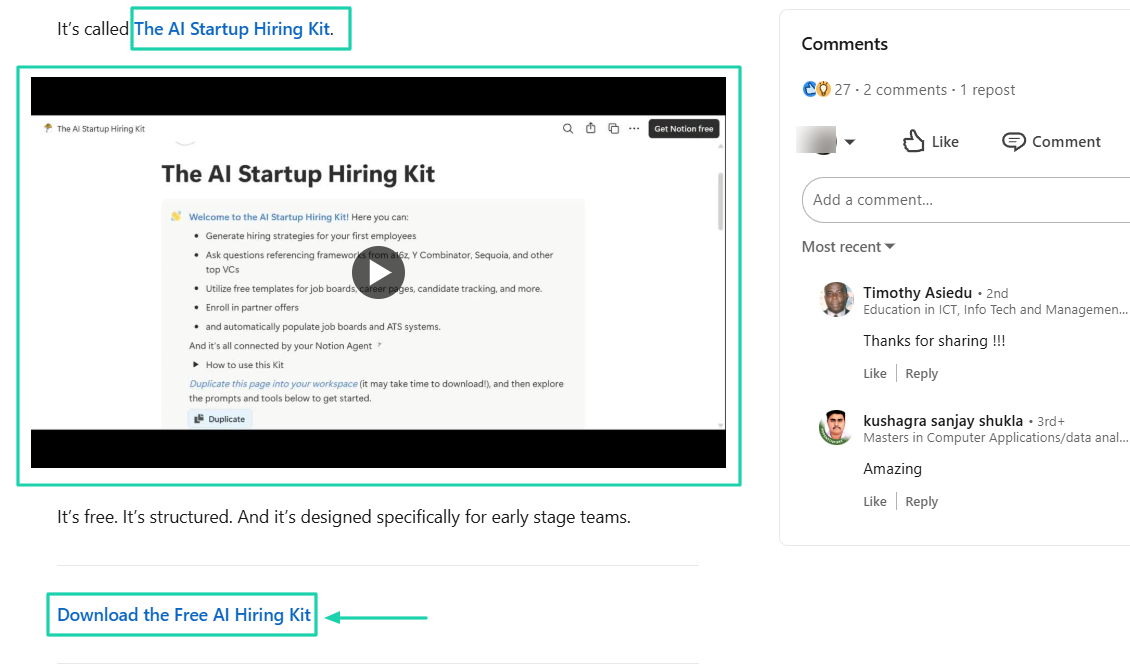Click the blurred profile avatar
The image size is (1130, 666).
(x=817, y=140)
